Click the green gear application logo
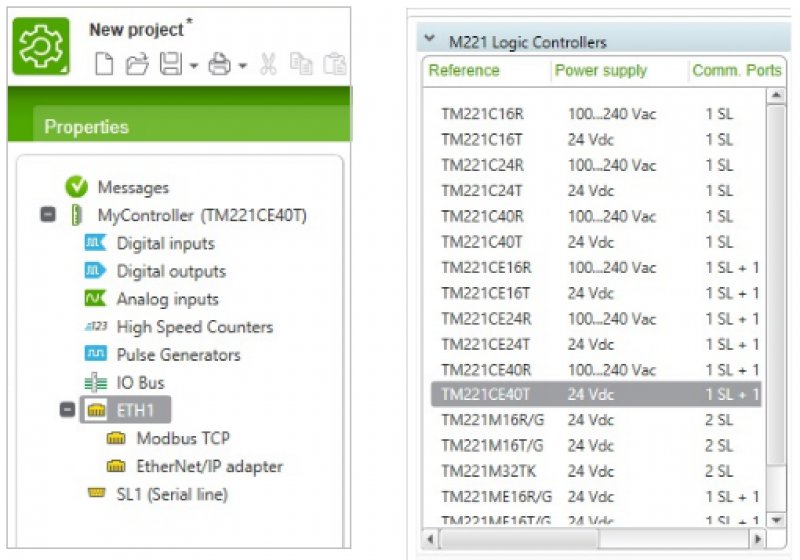This screenshot has height=560, width=800. point(41,46)
